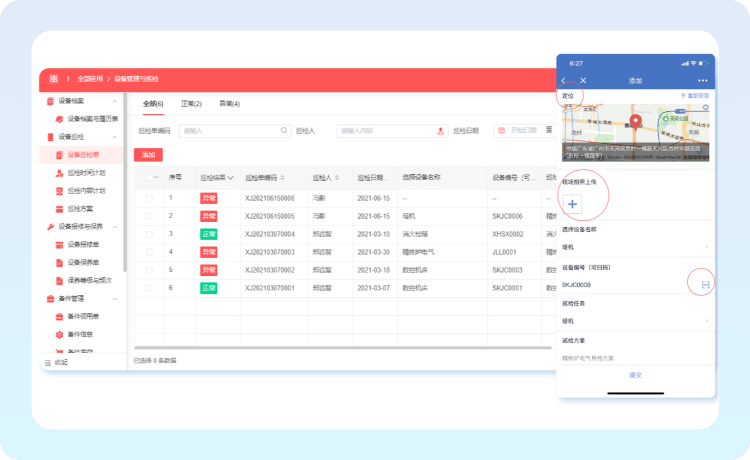Viewport: 750px width, 460px height.
Task: Tap the back arrow in mobile header
Action: [564, 80]
